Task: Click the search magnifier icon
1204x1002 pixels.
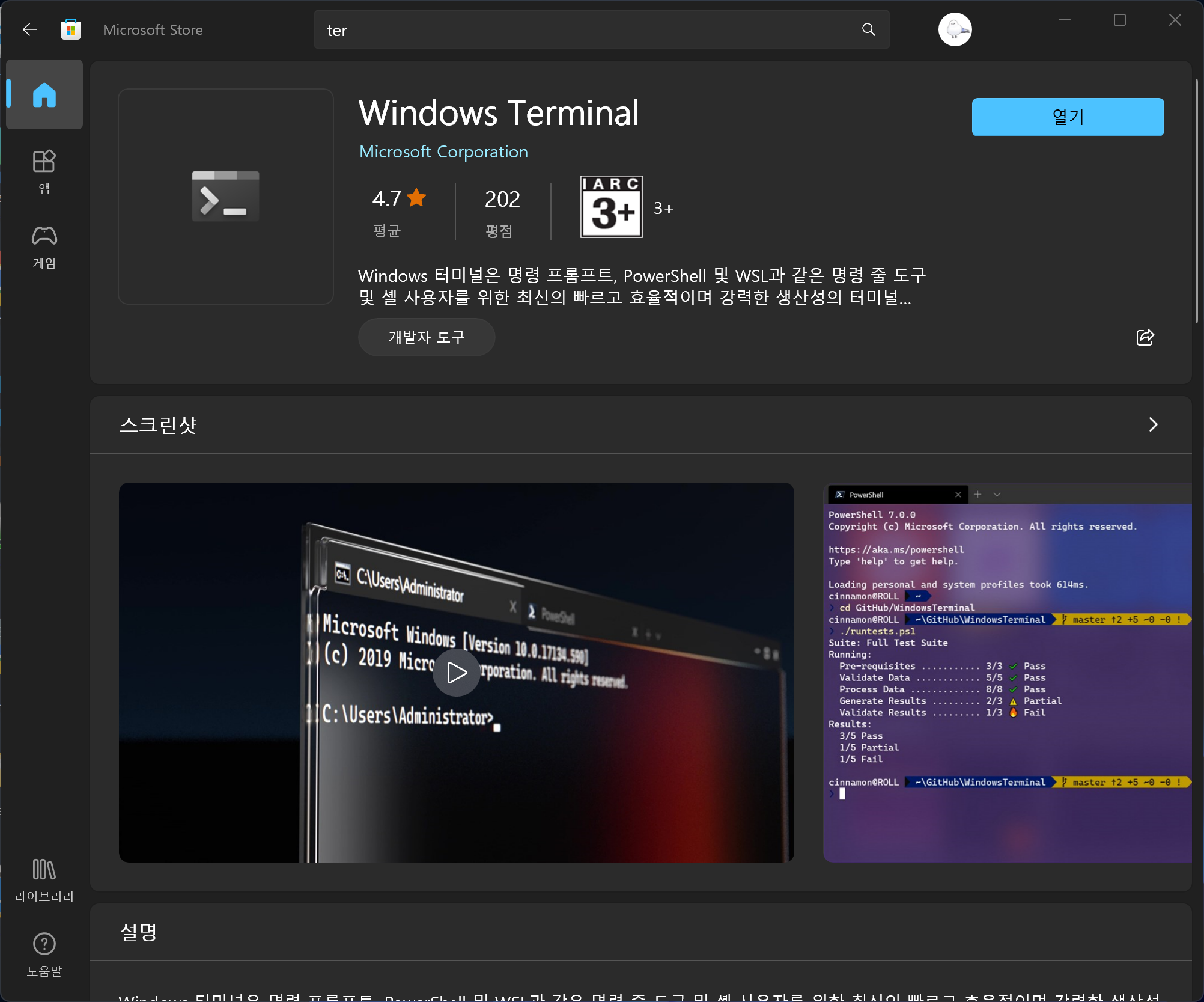Action: click(868, 29)
